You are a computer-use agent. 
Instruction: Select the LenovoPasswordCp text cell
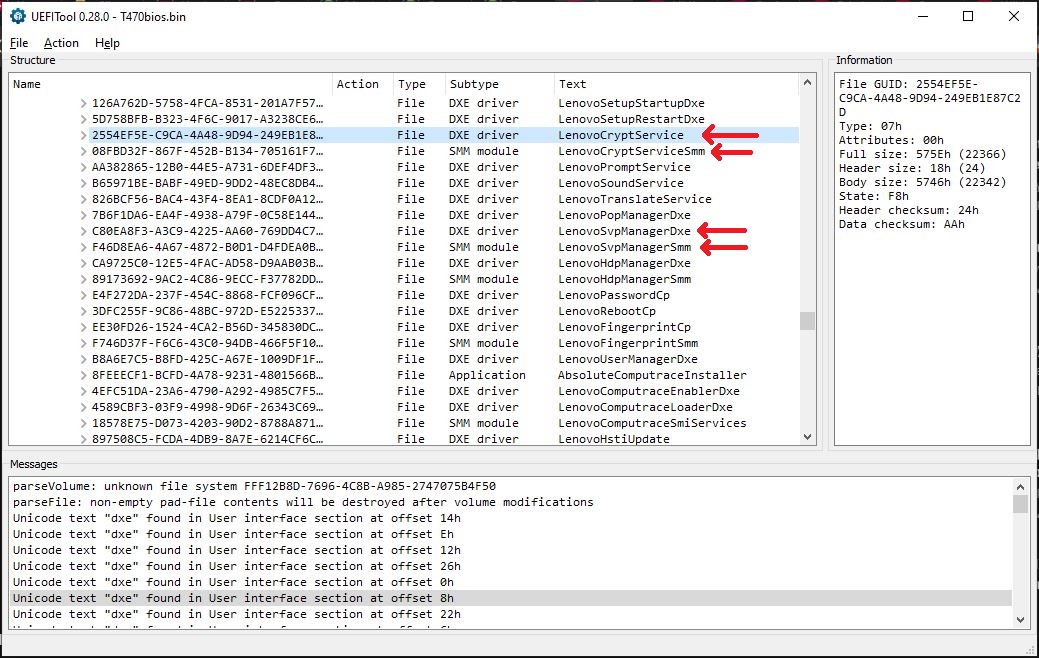coord(614,295)
